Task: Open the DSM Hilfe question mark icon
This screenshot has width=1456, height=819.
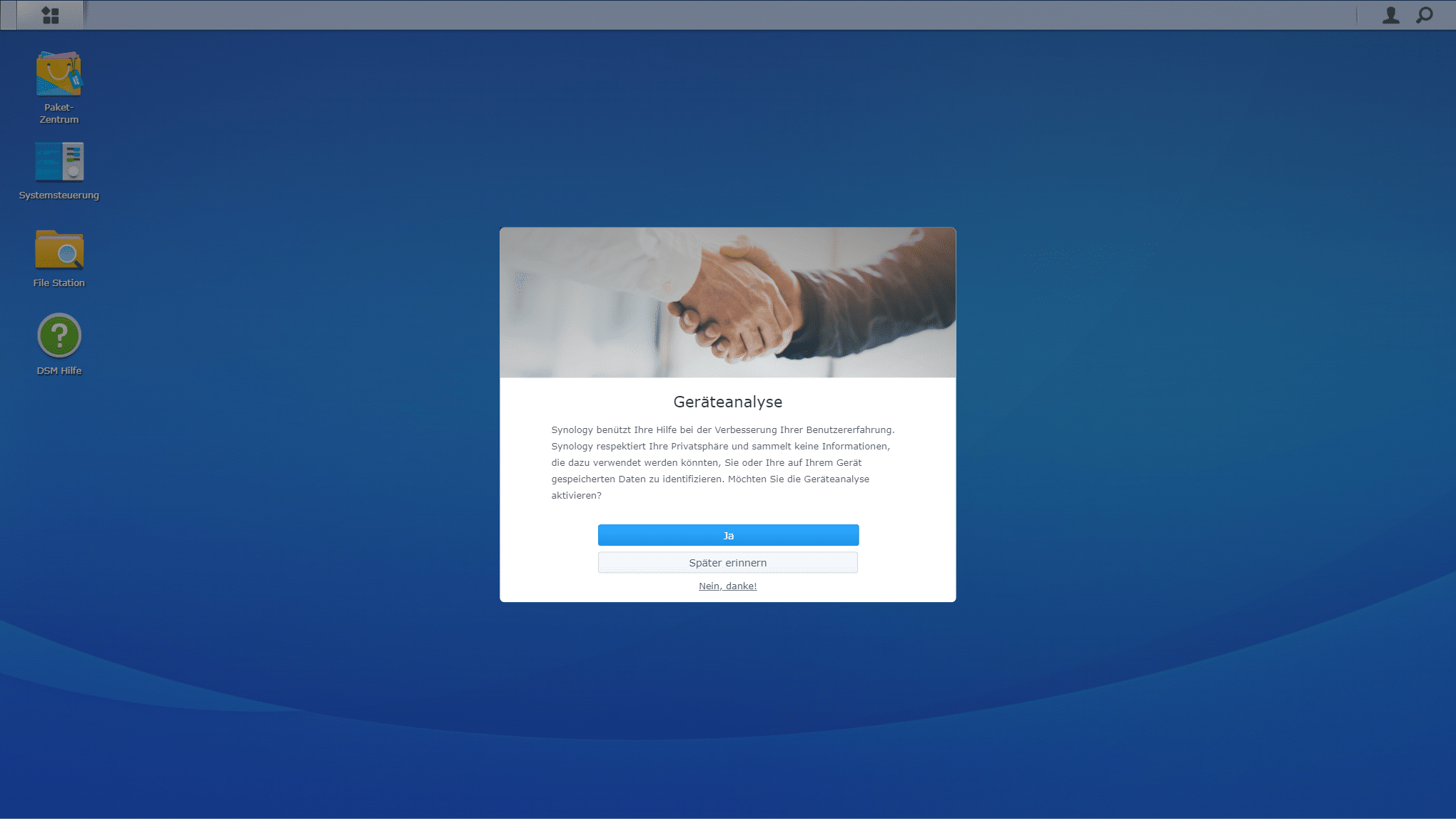Action: (59, 335)
